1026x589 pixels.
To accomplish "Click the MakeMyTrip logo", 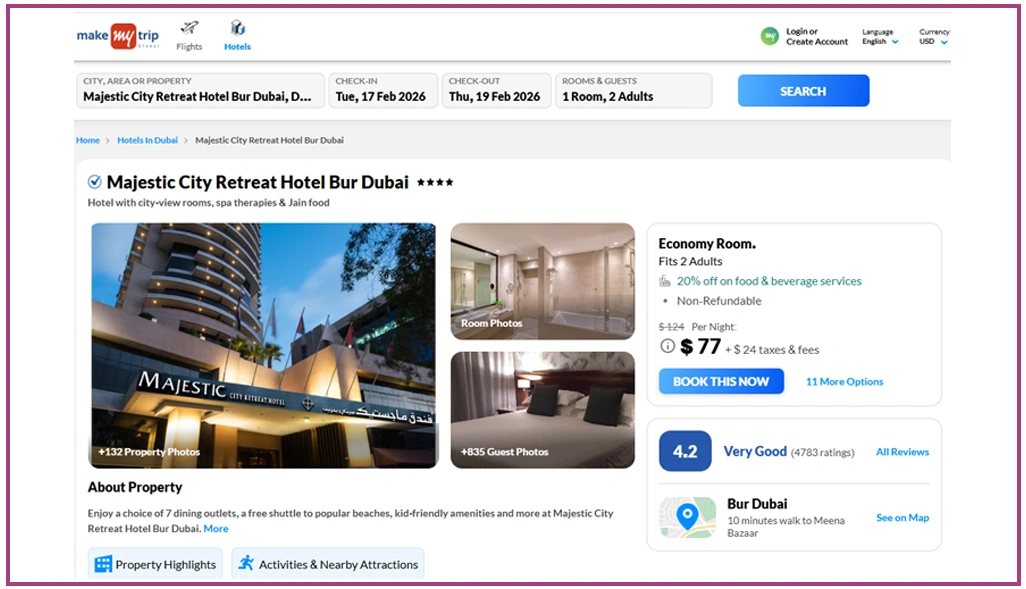I will 118,35.
